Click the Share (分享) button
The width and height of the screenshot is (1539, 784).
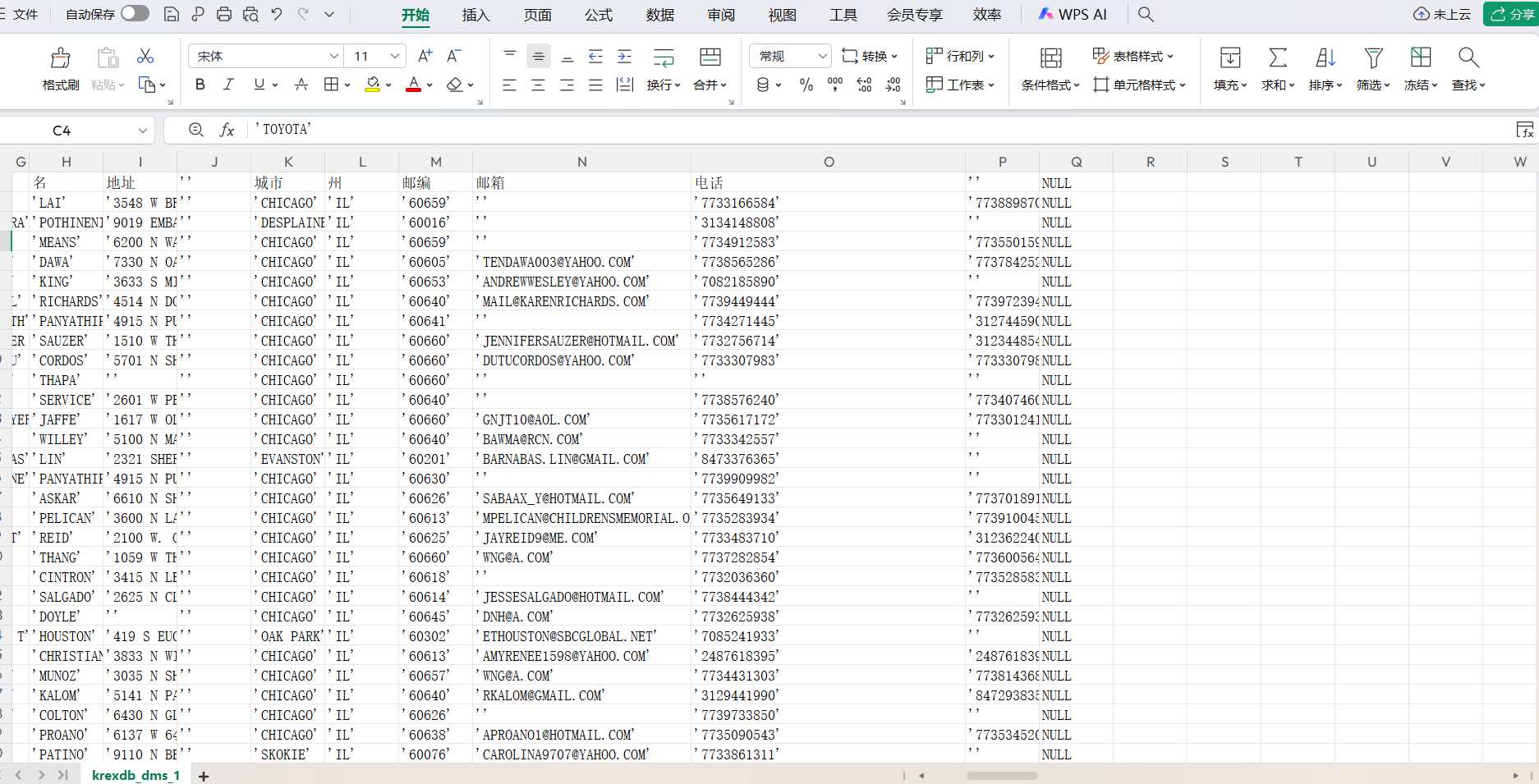pyautogui.click(x=1511, y=14)
